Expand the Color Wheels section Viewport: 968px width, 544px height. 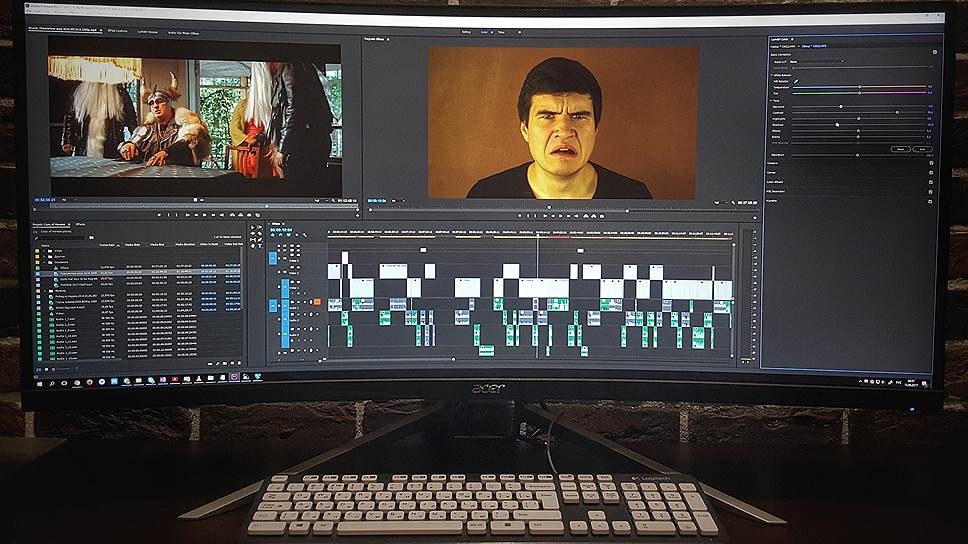pyautogui.click(x=776, y=182)
